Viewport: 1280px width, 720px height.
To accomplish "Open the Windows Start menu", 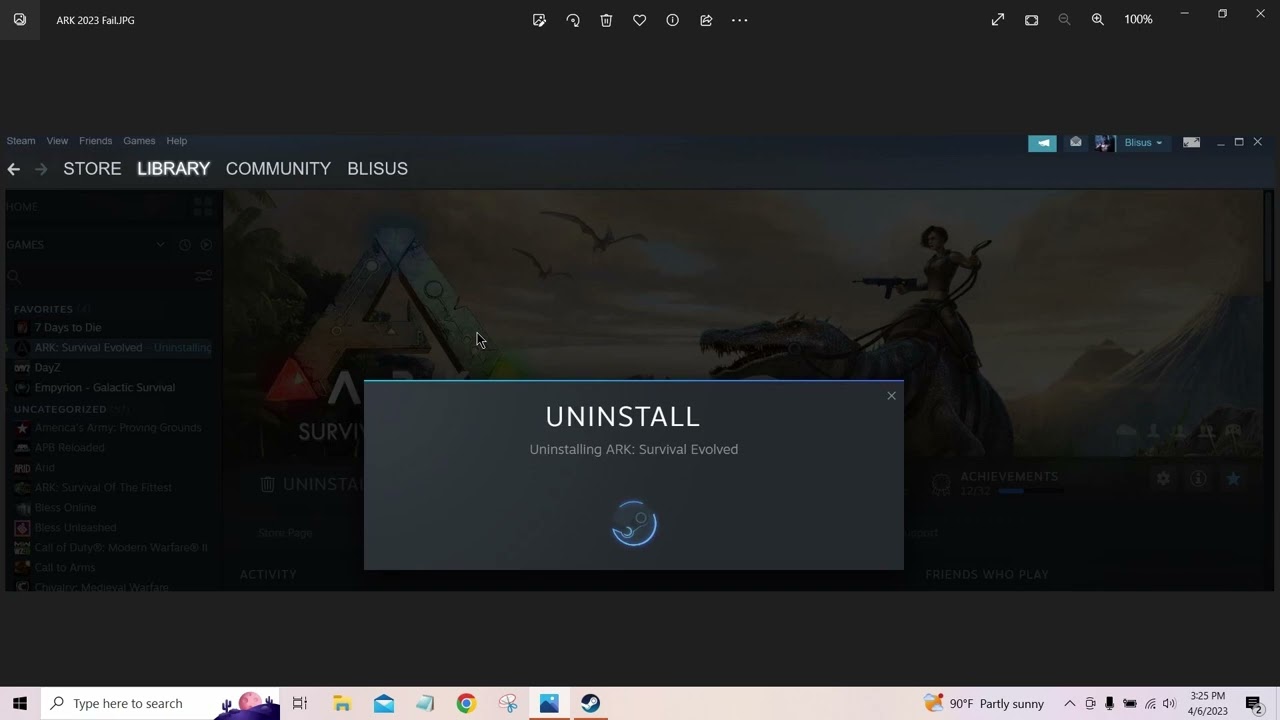I will pyautogui.click(x=20, y=704).
